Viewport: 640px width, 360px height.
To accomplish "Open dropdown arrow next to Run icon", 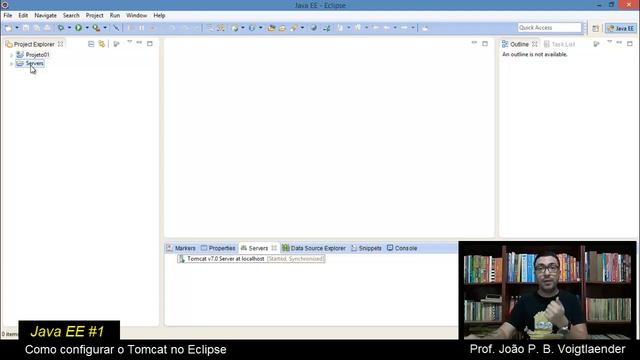I will point(87,28).
